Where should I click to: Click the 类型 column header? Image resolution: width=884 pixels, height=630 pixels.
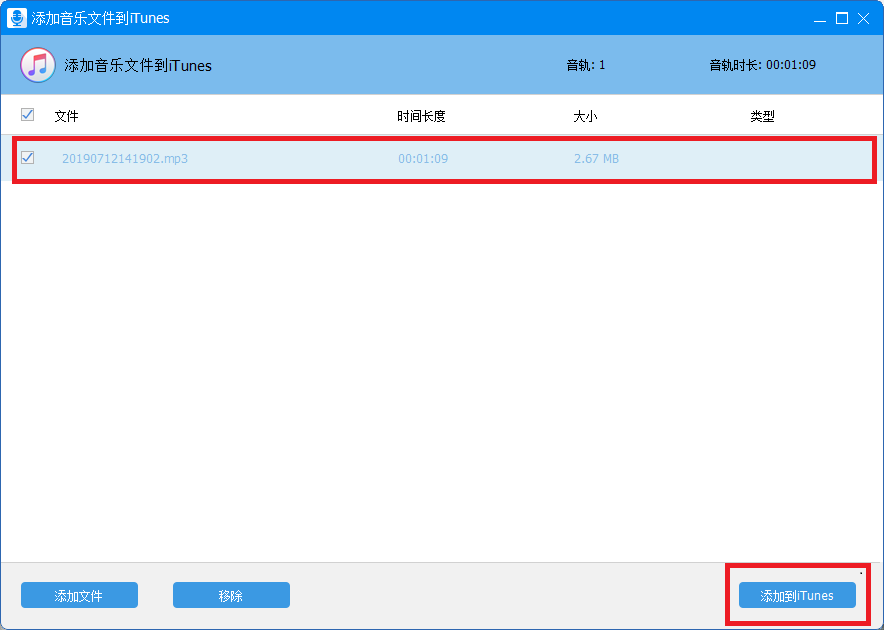[x=762, y=116]
